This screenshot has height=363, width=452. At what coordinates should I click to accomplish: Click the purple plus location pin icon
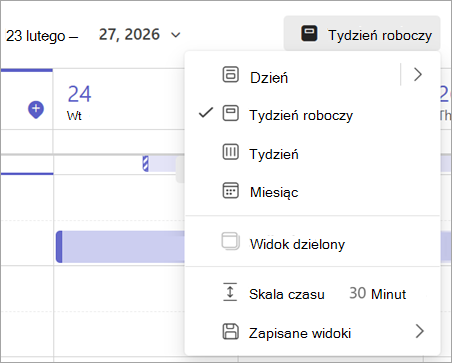coord(36,110)
